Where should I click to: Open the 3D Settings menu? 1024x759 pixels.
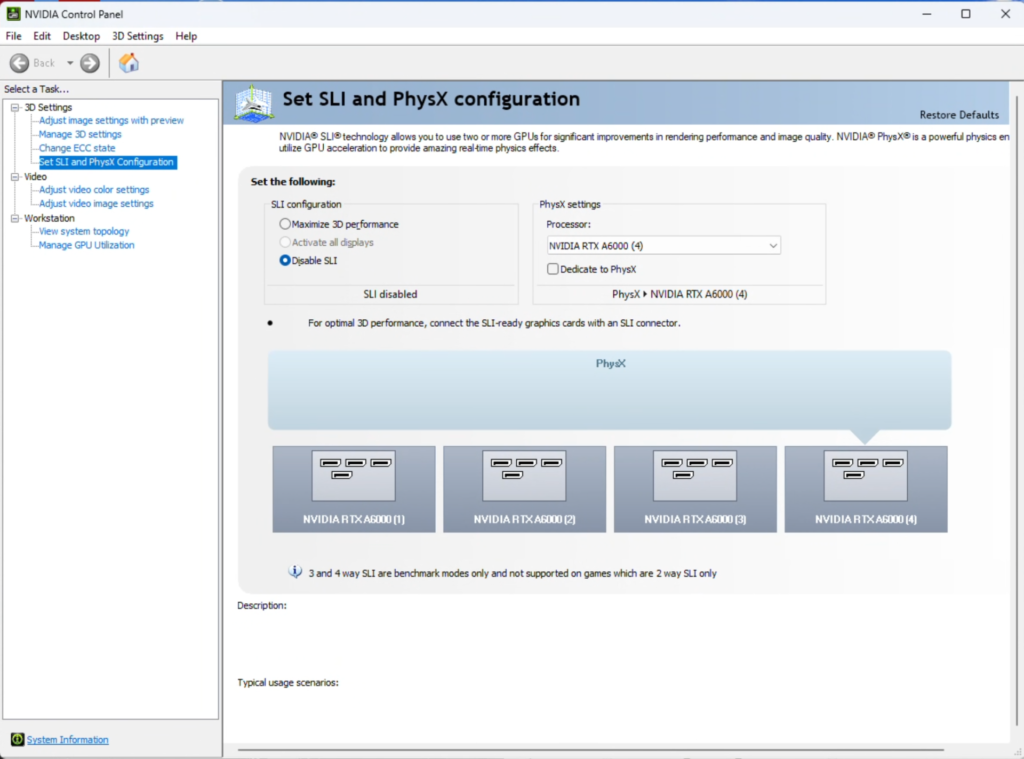137,36
